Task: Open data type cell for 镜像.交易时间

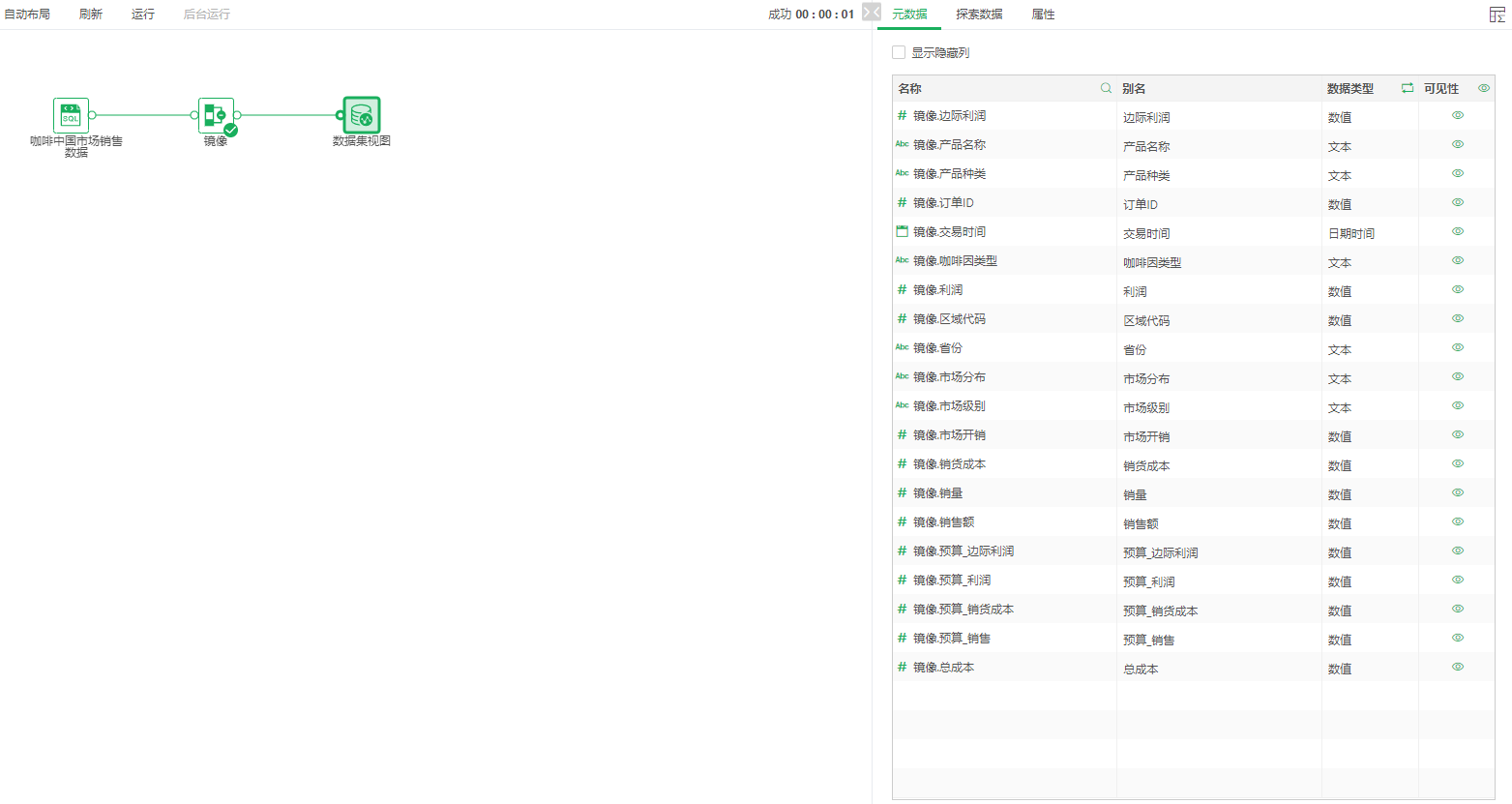Action: (x=1350, y=233)
